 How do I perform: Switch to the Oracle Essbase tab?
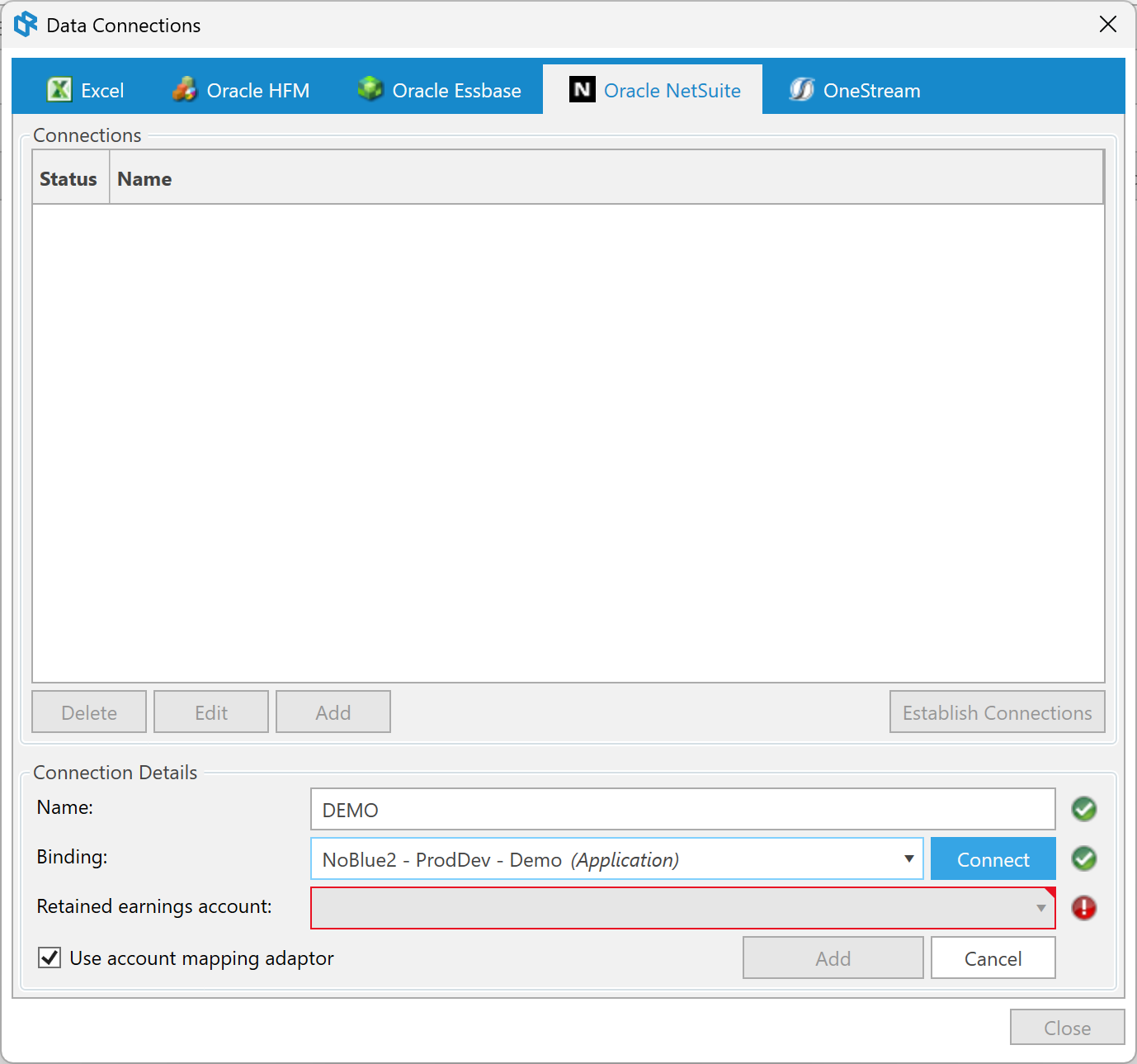440,89
